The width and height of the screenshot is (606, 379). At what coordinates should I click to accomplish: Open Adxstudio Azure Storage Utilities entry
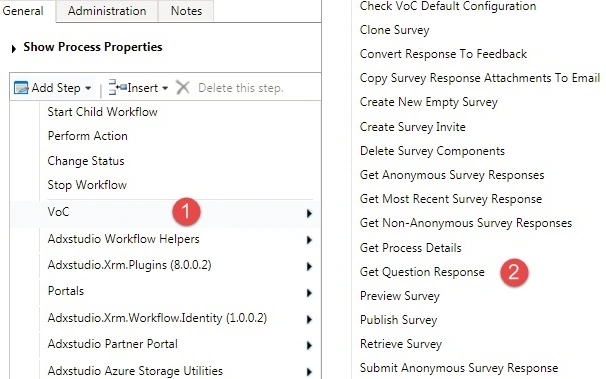pyautogui.click(x=135, y=371)
